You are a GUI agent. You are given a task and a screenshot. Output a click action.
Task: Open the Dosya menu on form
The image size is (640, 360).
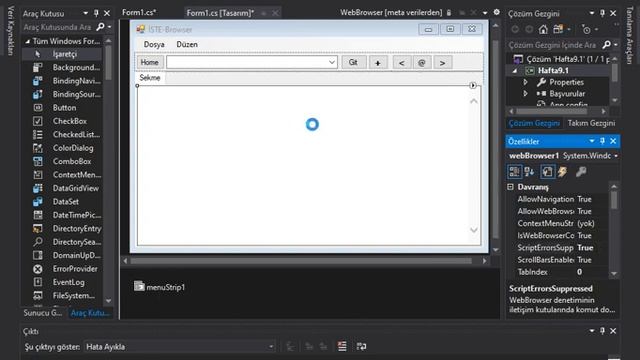pyautogui.click(x=154, y=44)
